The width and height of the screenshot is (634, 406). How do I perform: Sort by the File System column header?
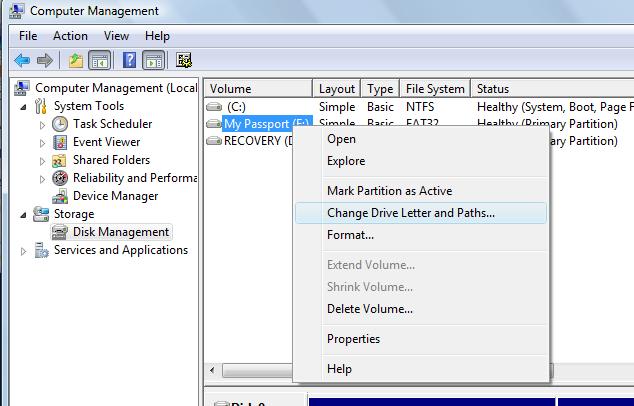tap(435, 89)
